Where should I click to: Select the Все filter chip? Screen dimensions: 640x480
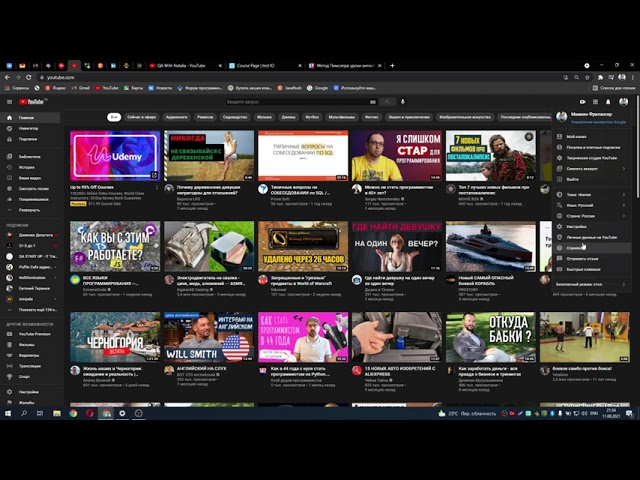pyautogui.click(x=114, y=117)
